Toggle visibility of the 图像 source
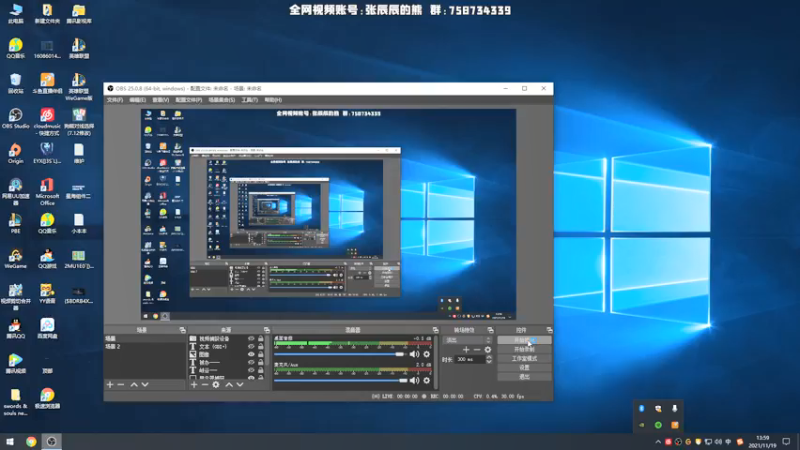This screenshot has height=450, width=800. click(251, 354)
